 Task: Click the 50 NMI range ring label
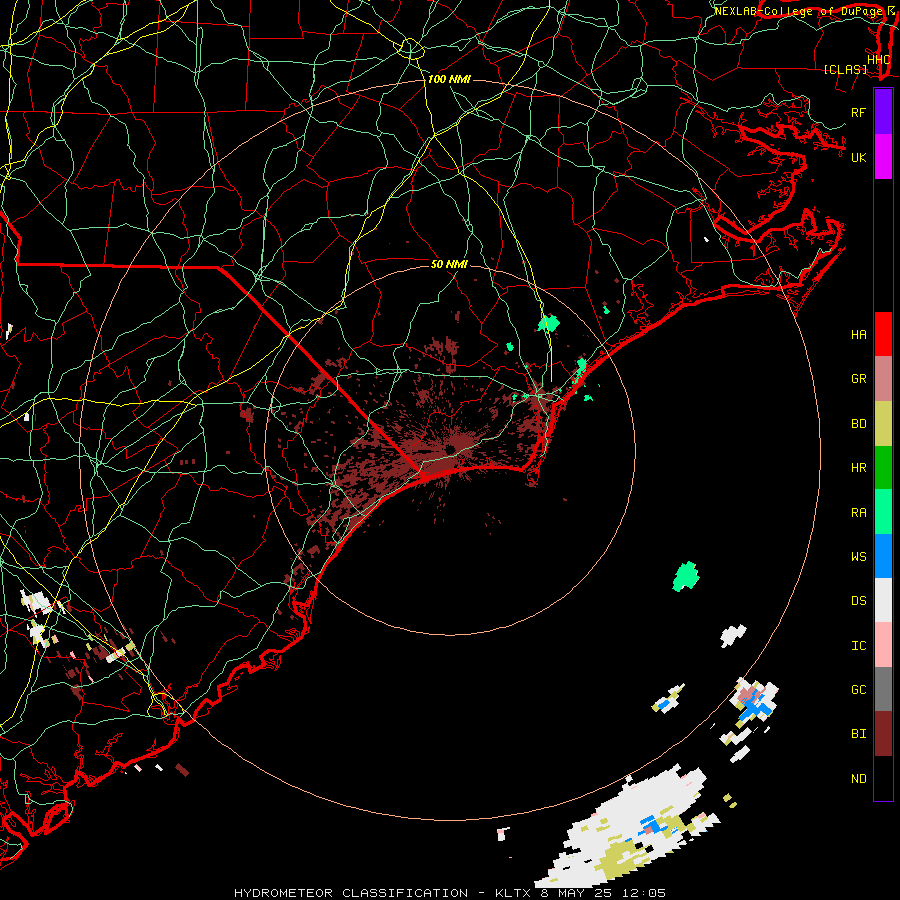(x=449, y=264)
